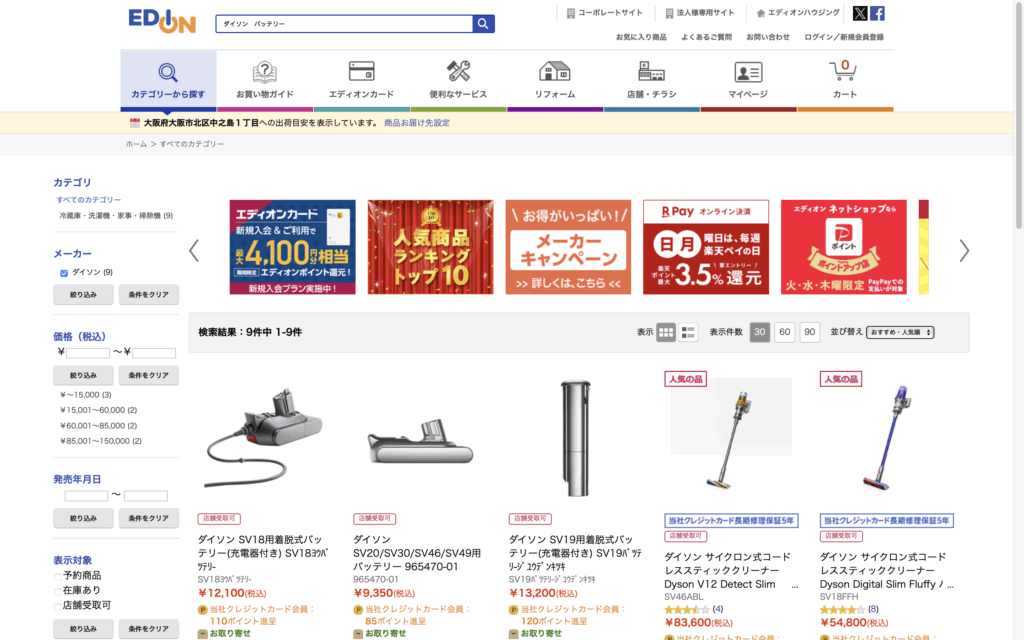
Task: Click the minimum price input field
Action: point(88,353)
